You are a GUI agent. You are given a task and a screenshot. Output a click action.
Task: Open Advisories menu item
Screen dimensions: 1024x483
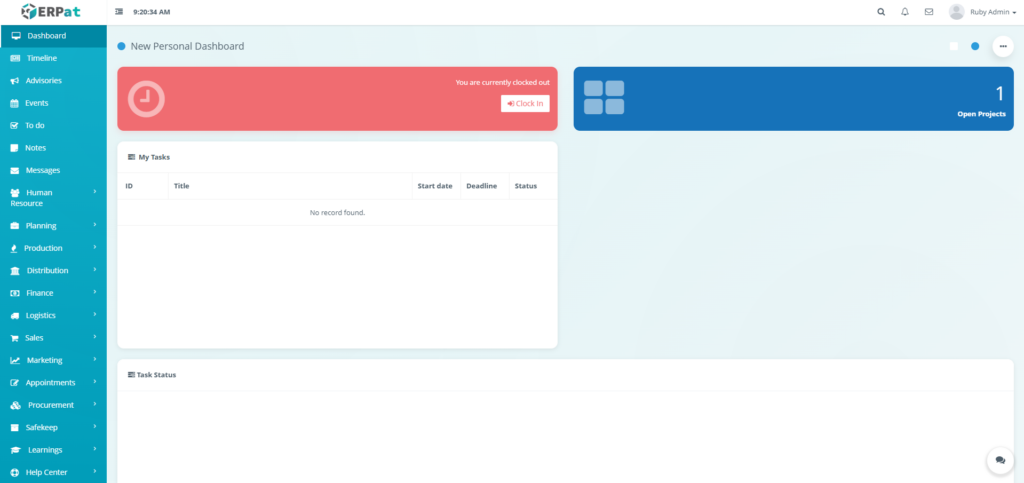[54, 81]
